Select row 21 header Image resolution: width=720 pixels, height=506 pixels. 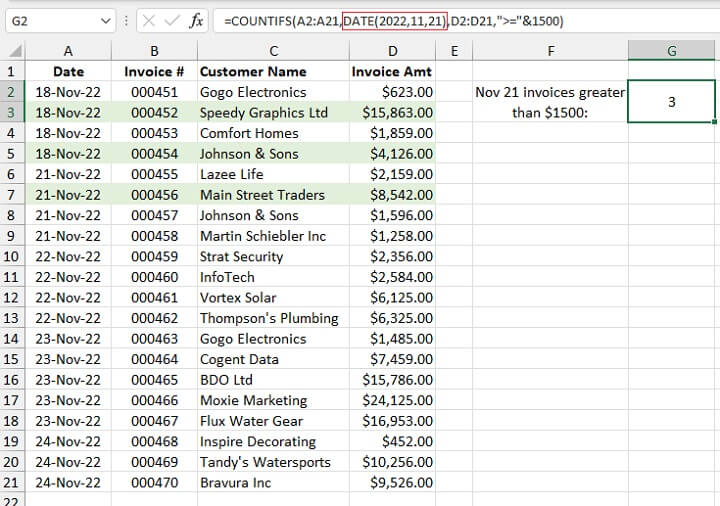click(x=11, y=483)
